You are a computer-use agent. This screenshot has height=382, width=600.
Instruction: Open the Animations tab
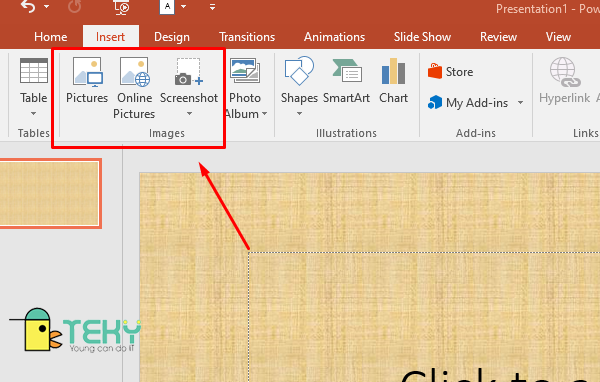[334, 37]
